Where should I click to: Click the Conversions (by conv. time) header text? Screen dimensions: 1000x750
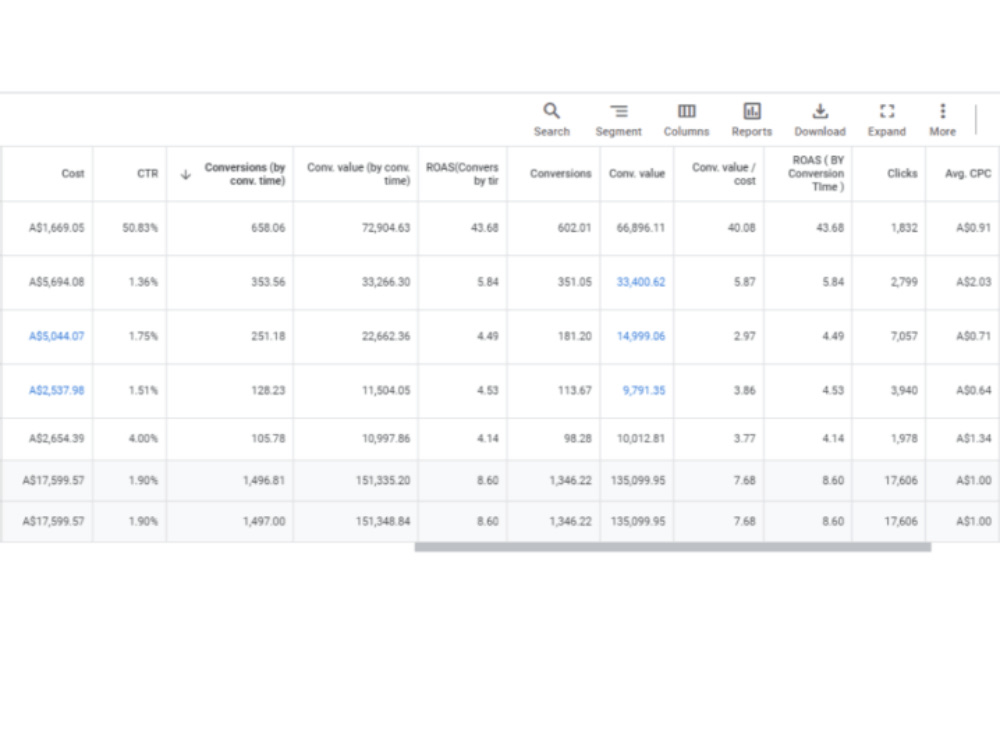(x=245, y=173)
